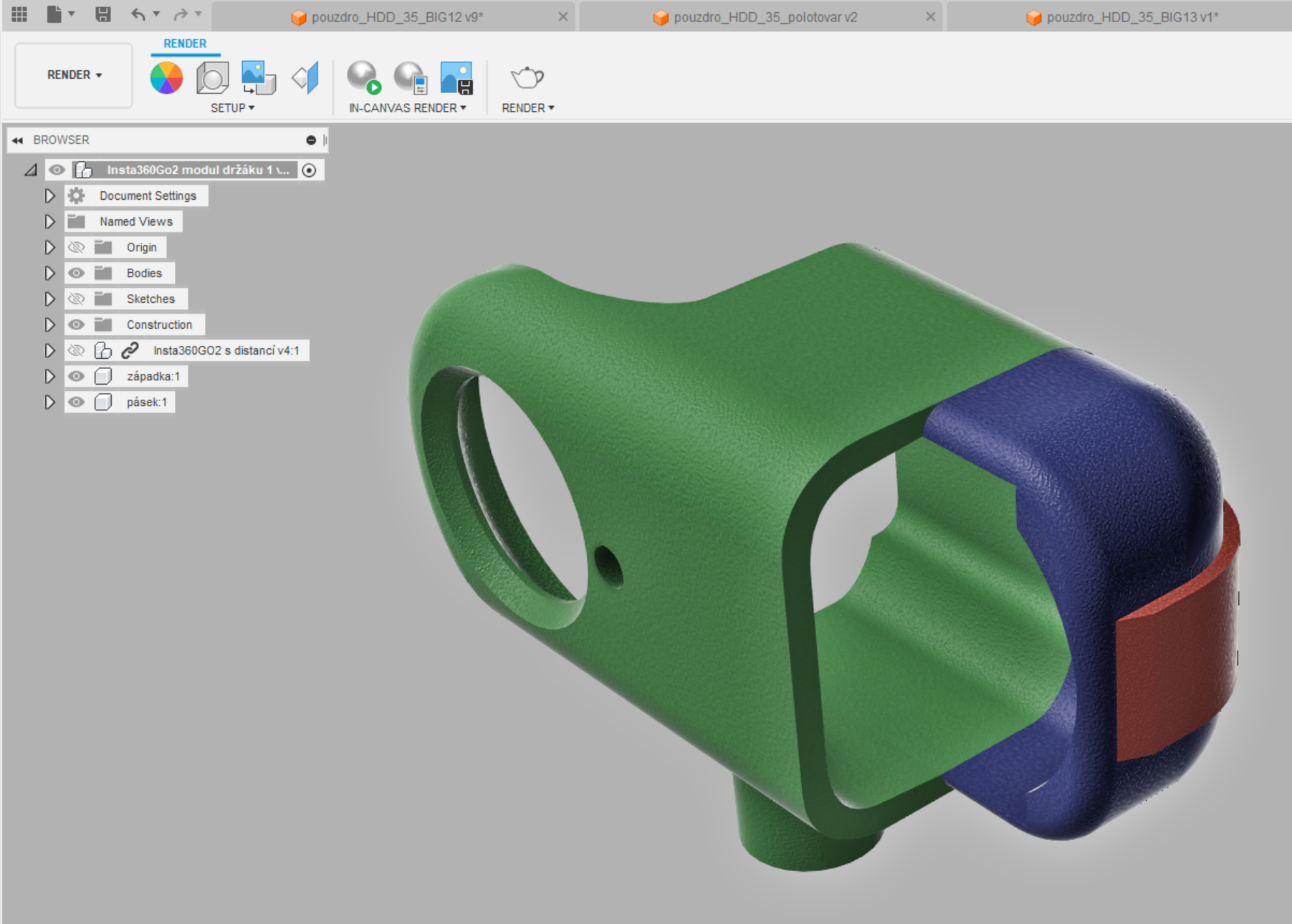Open In-Canvas Render Settings icon
This screenshot has width=1292, height=924.
[410, 77]
